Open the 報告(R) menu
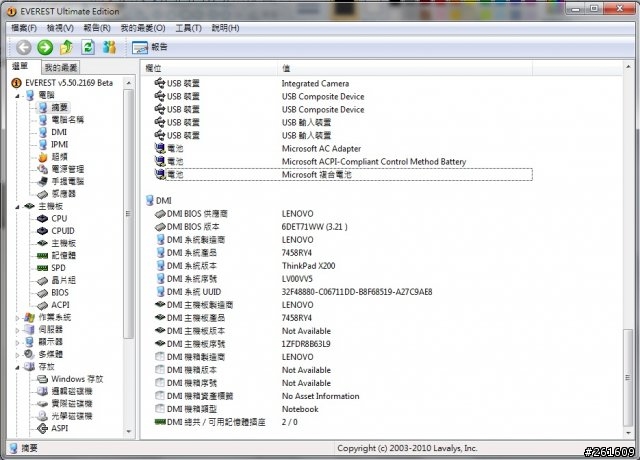The image size is (640, 460). 97,28
